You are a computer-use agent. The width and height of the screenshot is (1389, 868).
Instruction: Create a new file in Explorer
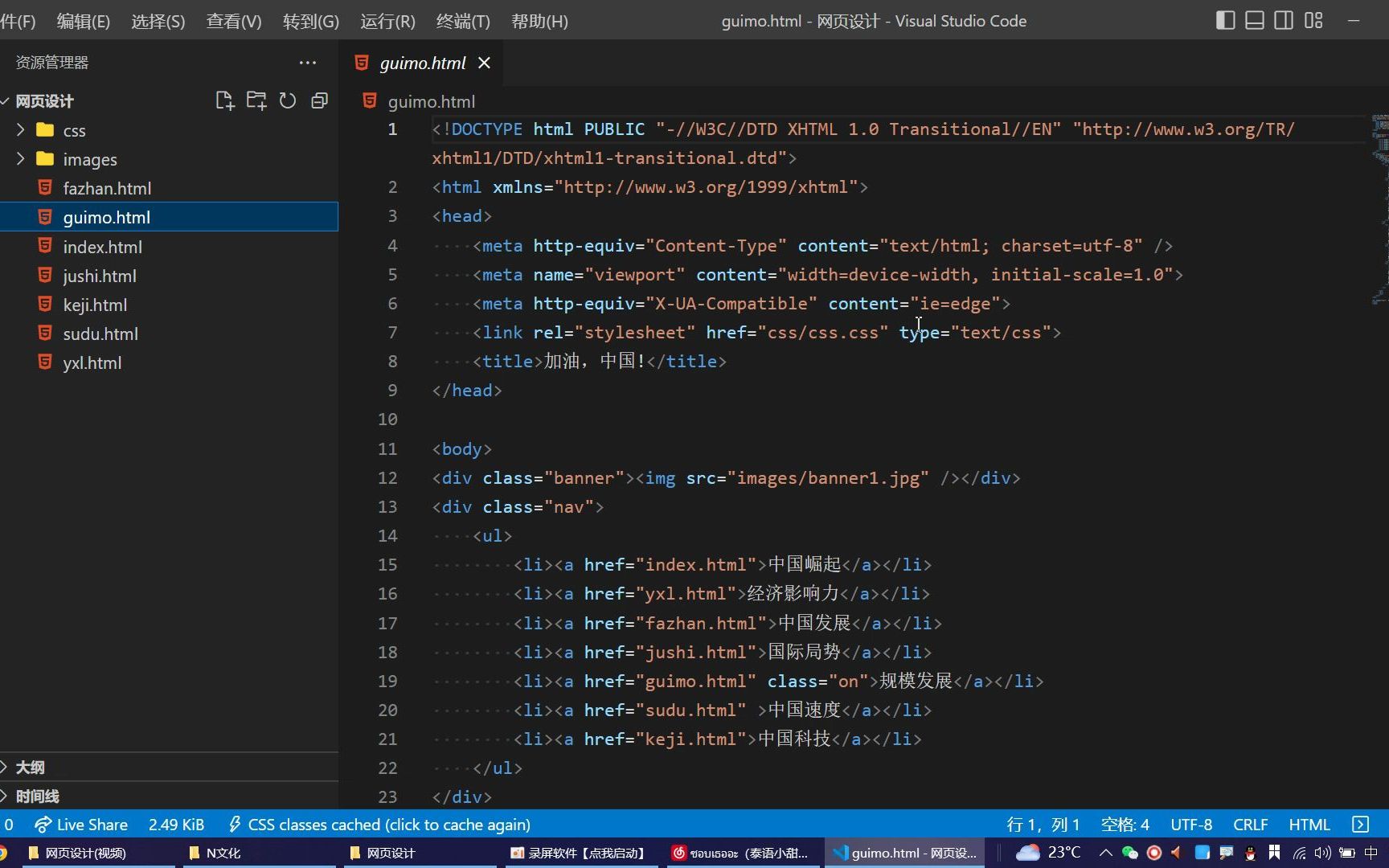point(224,100)
